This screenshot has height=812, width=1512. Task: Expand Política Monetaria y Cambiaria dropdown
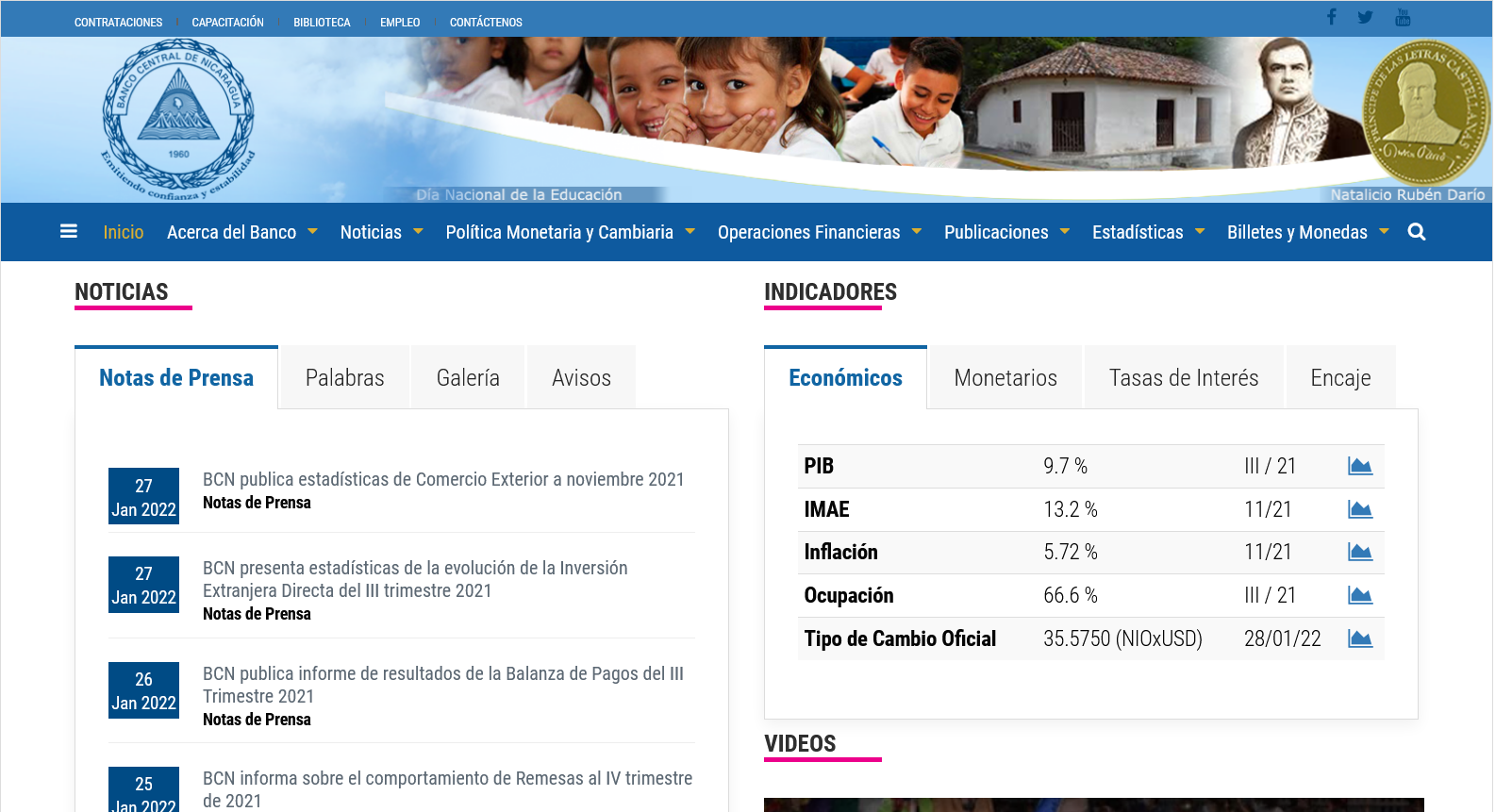click(x=570, y=232)
